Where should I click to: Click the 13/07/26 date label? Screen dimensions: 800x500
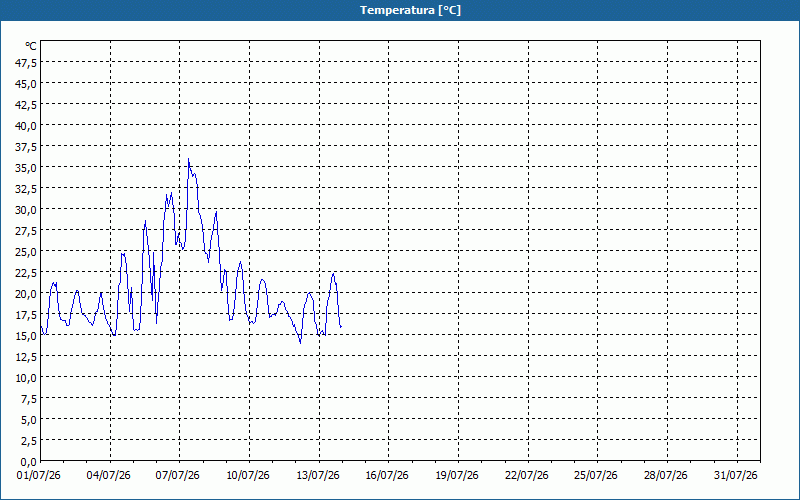click(x=318, y=476)
